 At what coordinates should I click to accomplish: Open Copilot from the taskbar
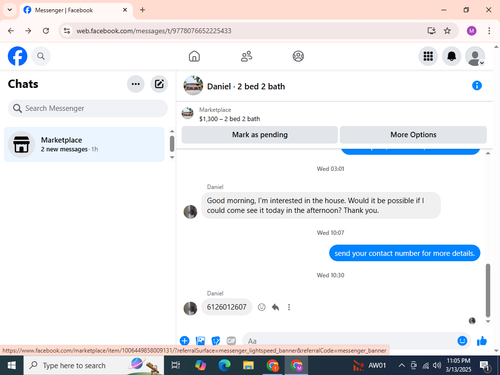click(x=200, y=365)
